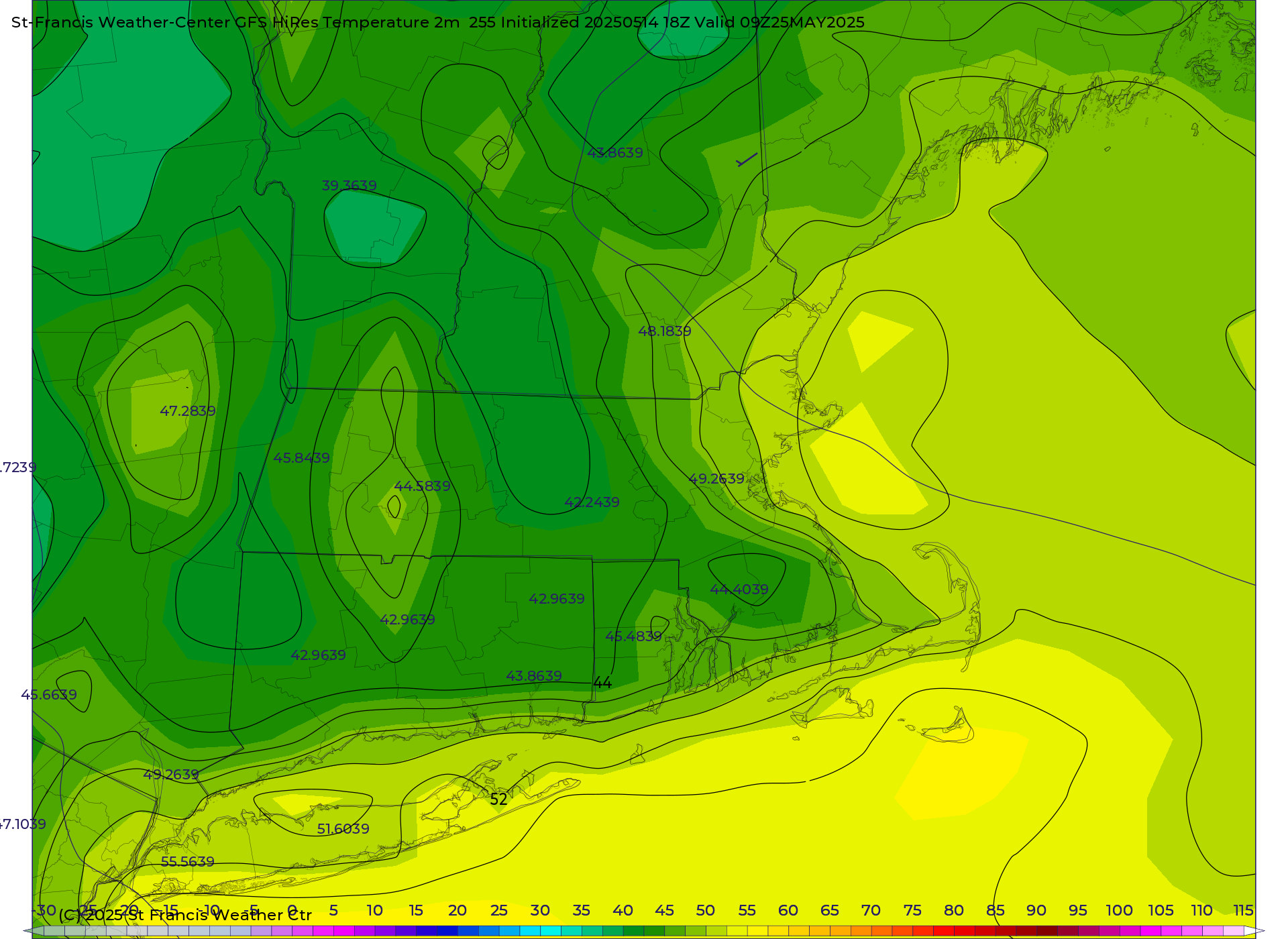The image size is (1288, 939).
Task: Click the 45.6639 temperature label
Action: click(49, 695)
